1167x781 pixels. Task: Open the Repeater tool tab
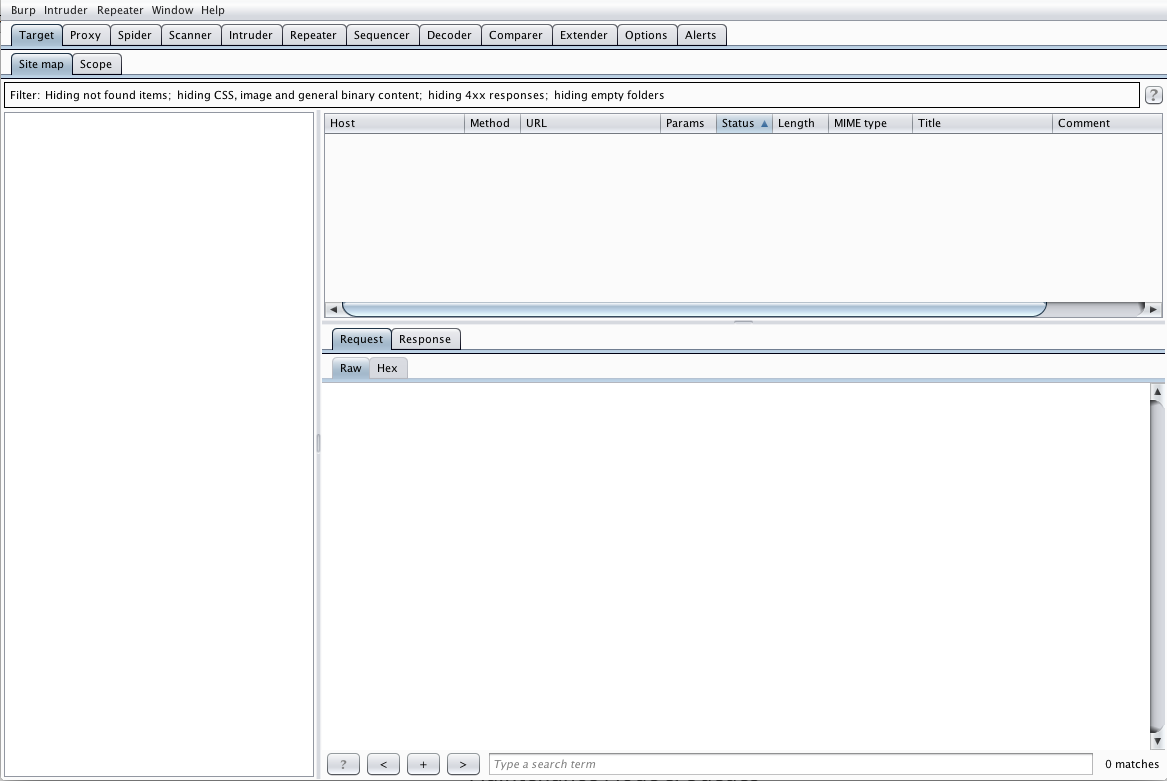pos(313,35)
